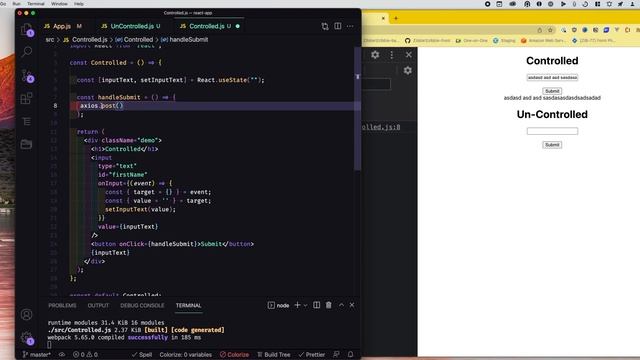Open the GitHub bookmark in bookmarks bar

pyautogui.click(x=427, y=40)
